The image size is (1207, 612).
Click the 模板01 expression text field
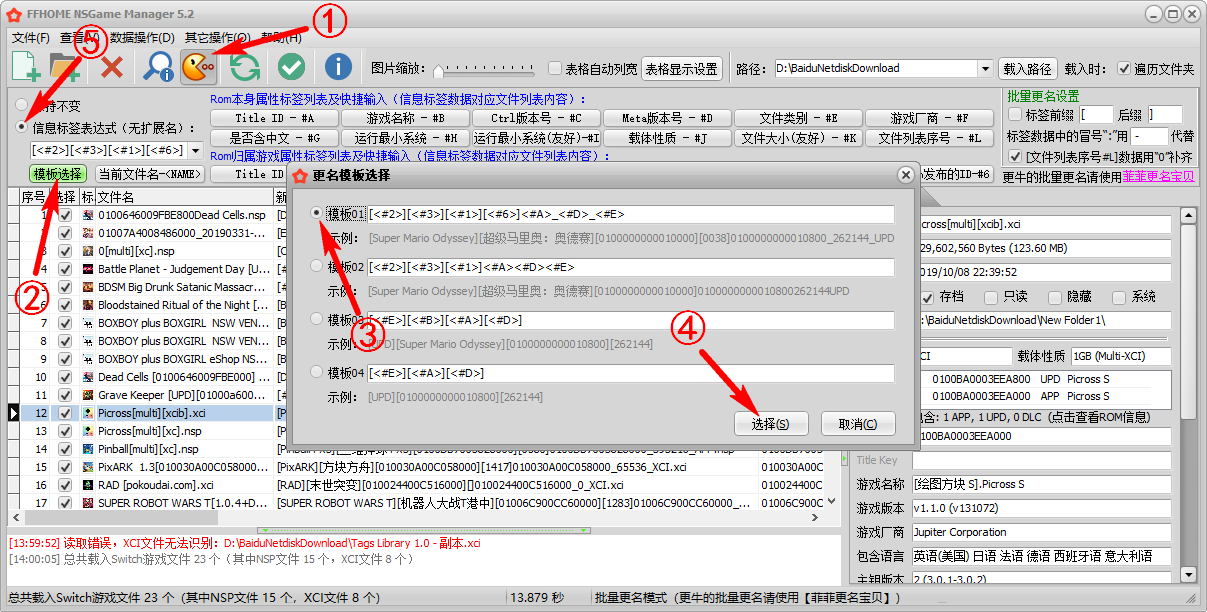tap(630, 214)
